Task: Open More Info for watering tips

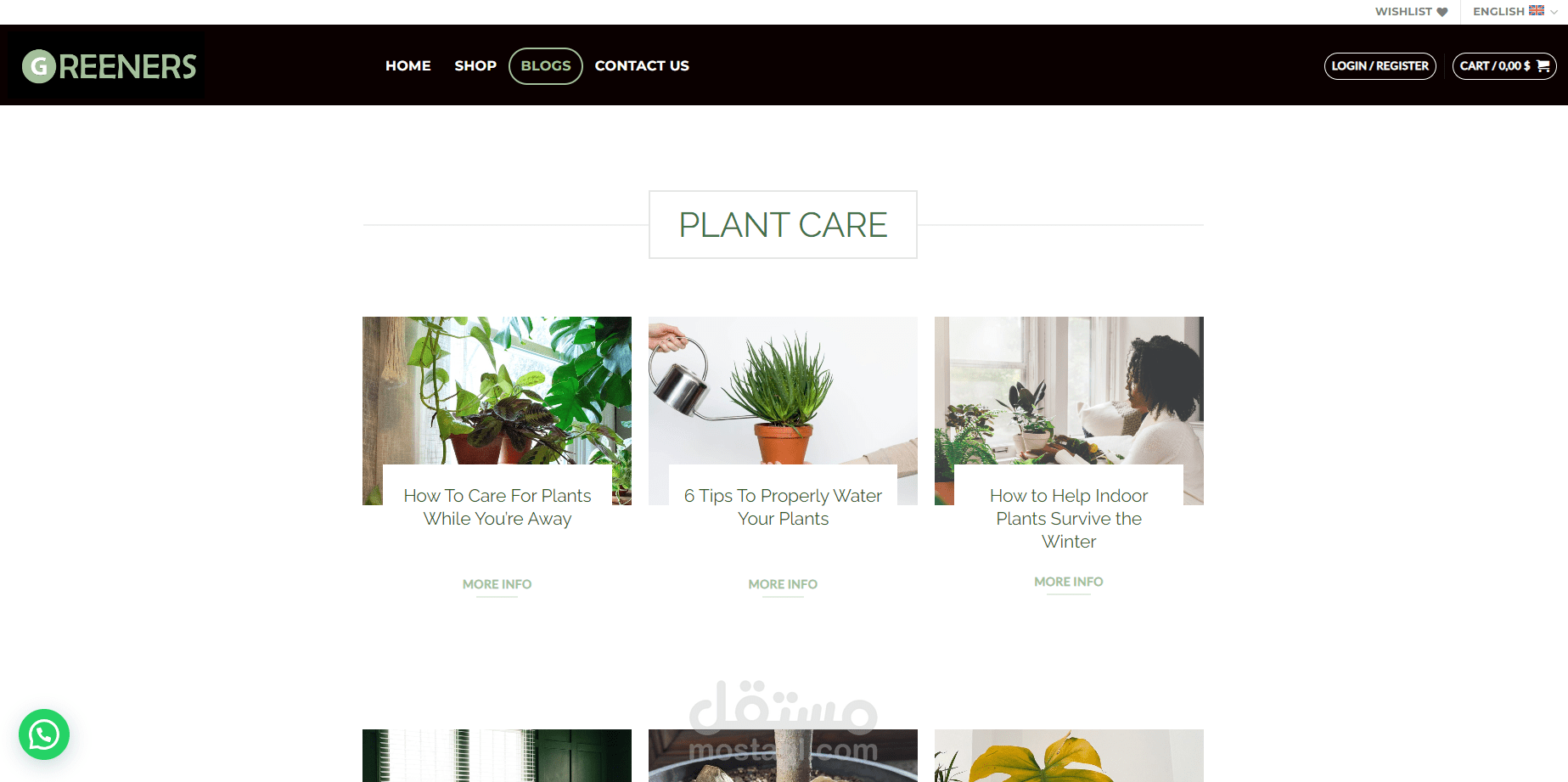Action: [x=783, y=584]
